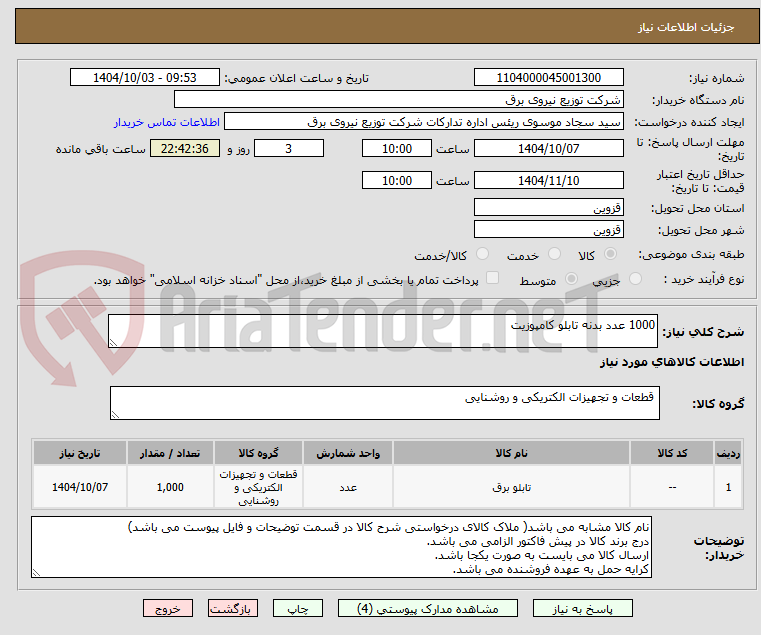
Task: Click the نام کالا column header
Action: point(512,453)
